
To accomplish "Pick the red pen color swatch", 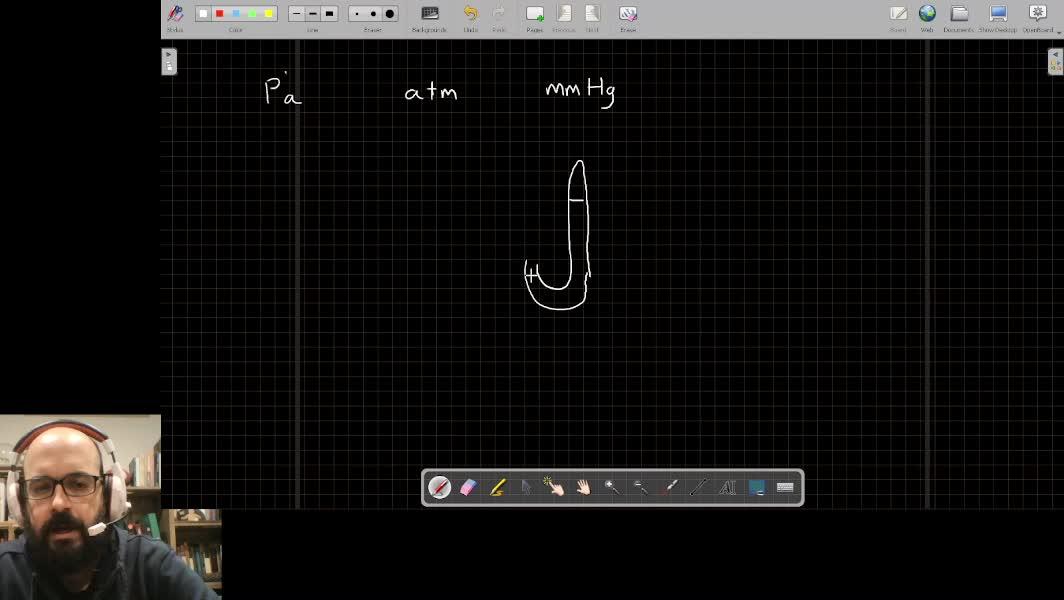I will tap(219, 14).
